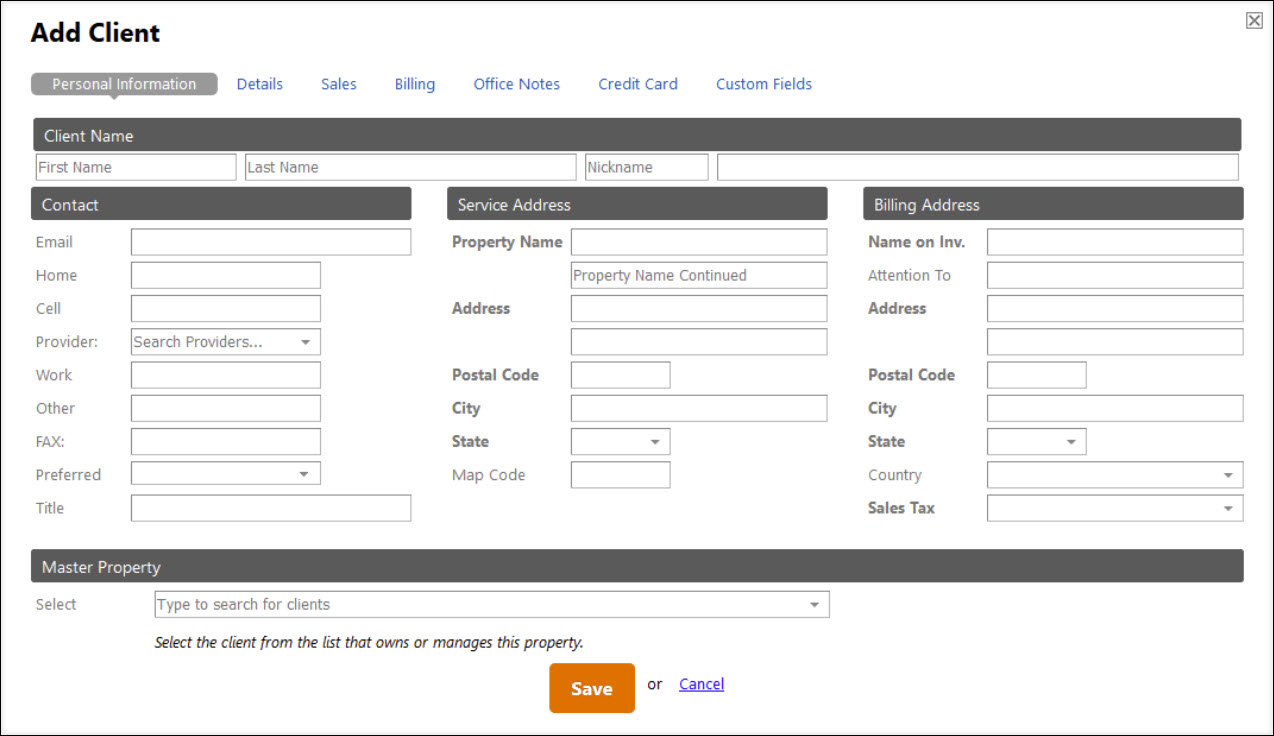Screen dimensions: 1274x736
Task: Select the Nickname input field
Action: [647, 167]
